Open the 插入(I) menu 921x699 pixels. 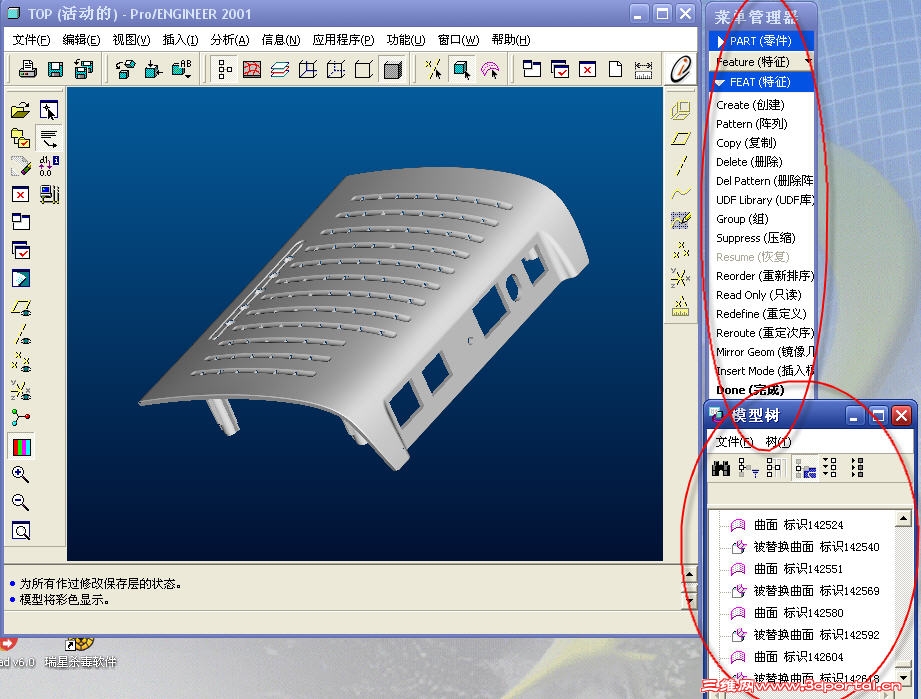click(x=180, y=40)
